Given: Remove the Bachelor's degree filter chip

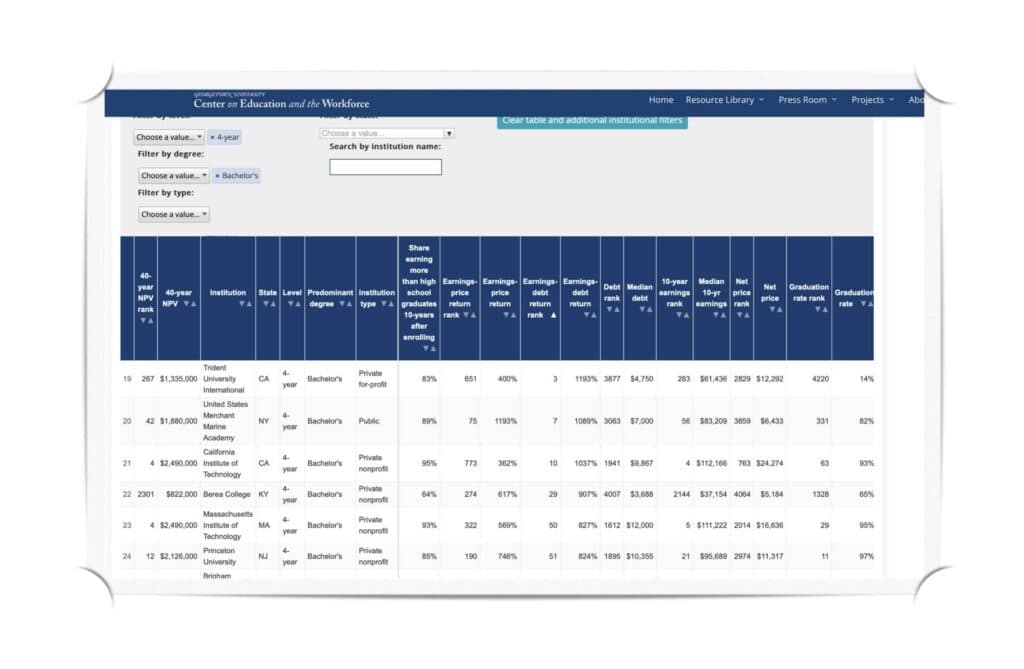Looking at the screenshot, I should (x=218, y=176).
